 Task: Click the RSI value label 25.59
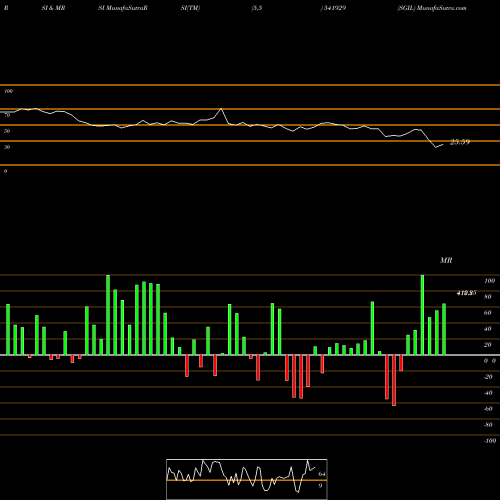click(460, 142)
